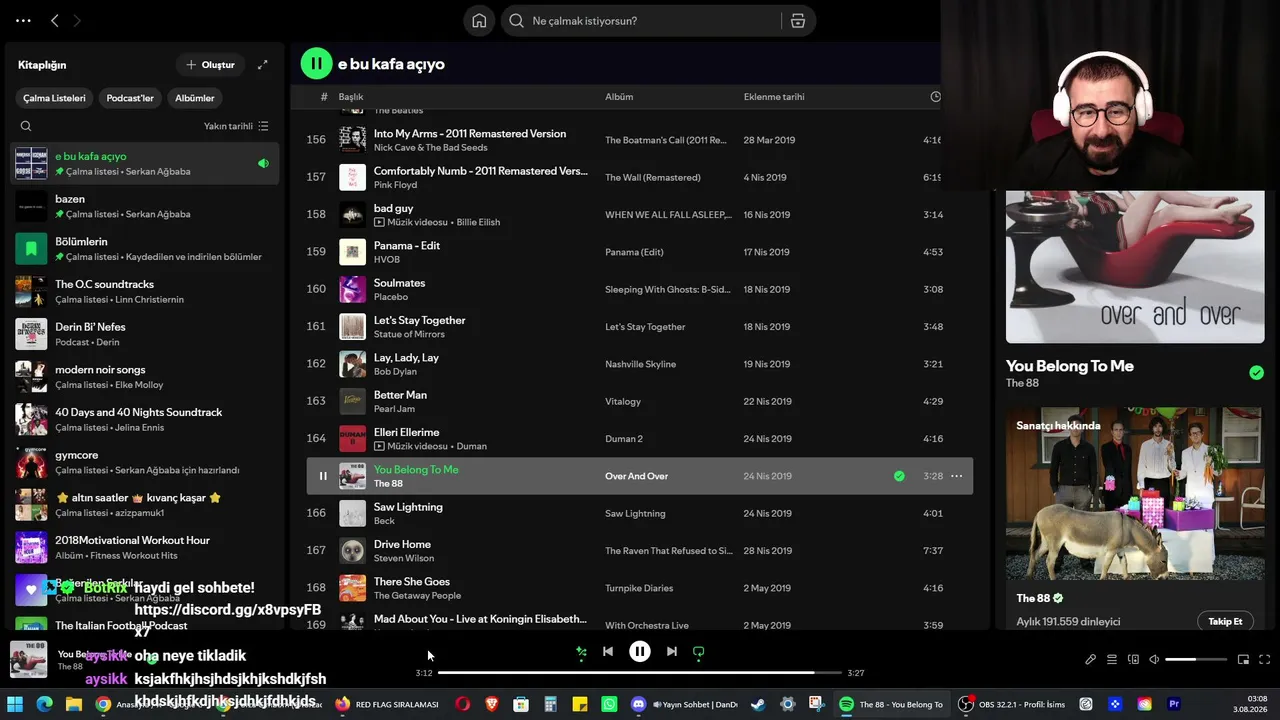The height and width of the screenshot is (720, 1280).
Task: Open 2018Motivational Workout Hour album
Action: tap(145, 548)
